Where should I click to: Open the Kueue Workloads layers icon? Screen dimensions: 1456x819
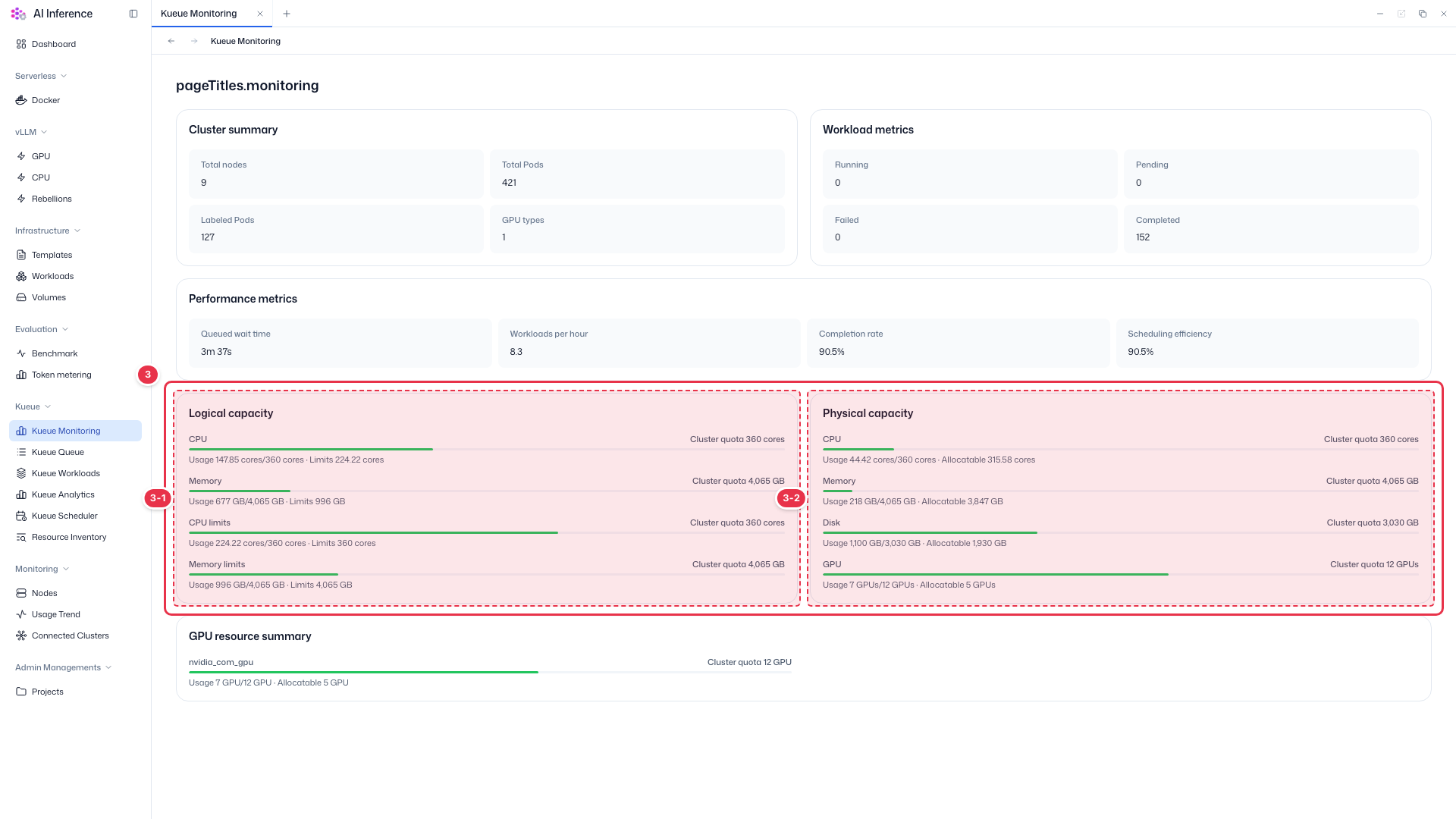coord(21,473)
